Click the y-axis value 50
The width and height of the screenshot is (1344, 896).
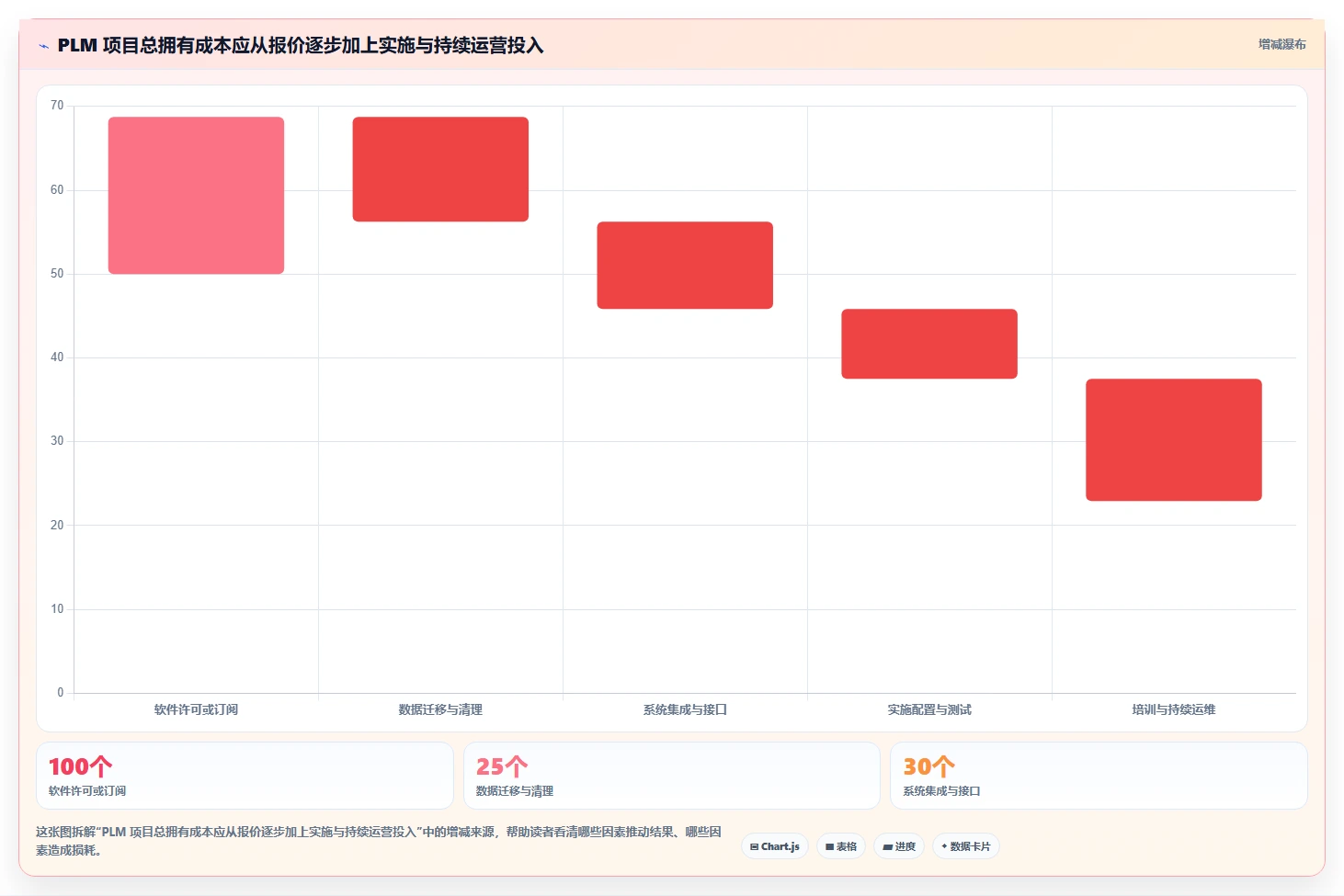pyautogui.click(x=57, y=274)
